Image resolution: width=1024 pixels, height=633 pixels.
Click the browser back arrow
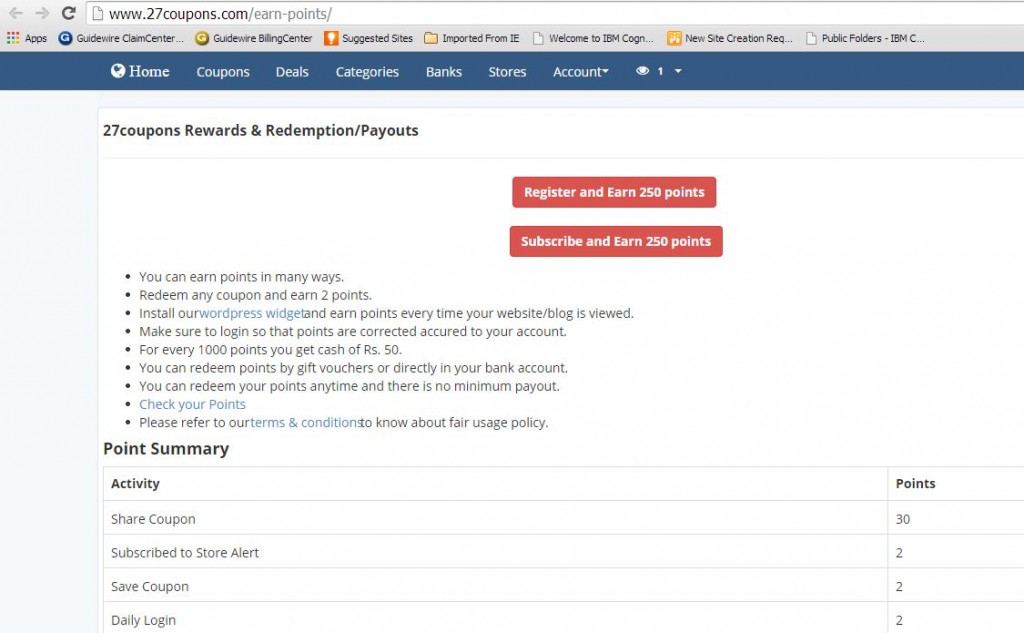[x=16, y=13]
